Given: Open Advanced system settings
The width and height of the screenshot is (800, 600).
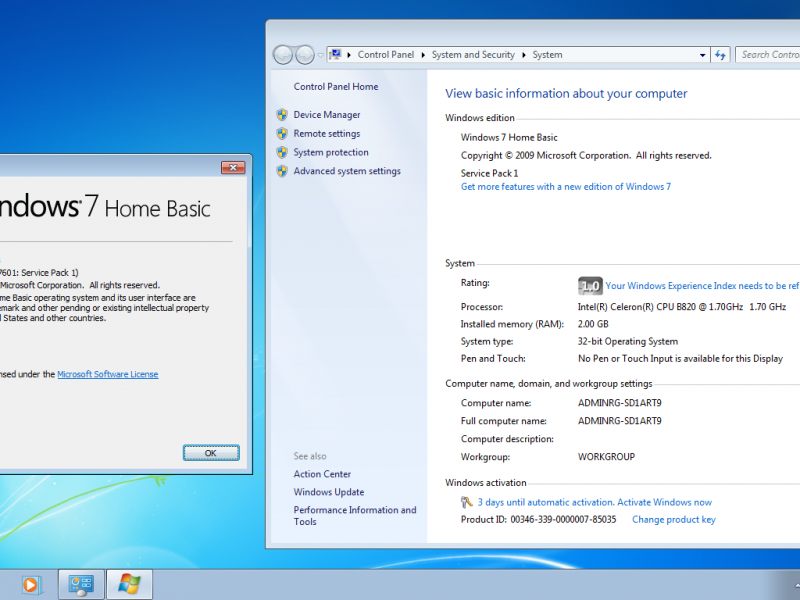Looking at the screenshot, I should pos(347,171).
